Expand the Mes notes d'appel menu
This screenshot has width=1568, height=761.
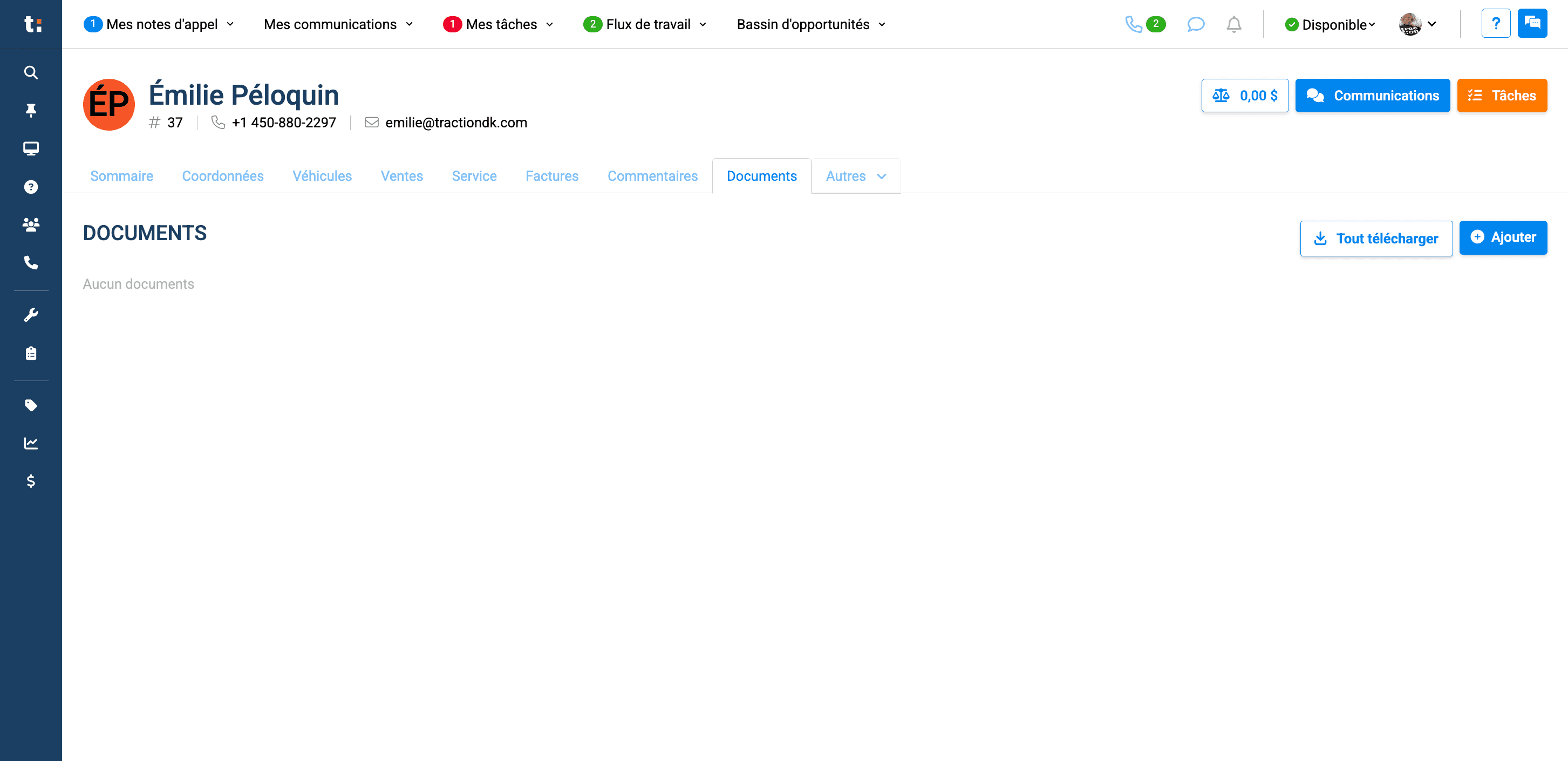[159, 24]
